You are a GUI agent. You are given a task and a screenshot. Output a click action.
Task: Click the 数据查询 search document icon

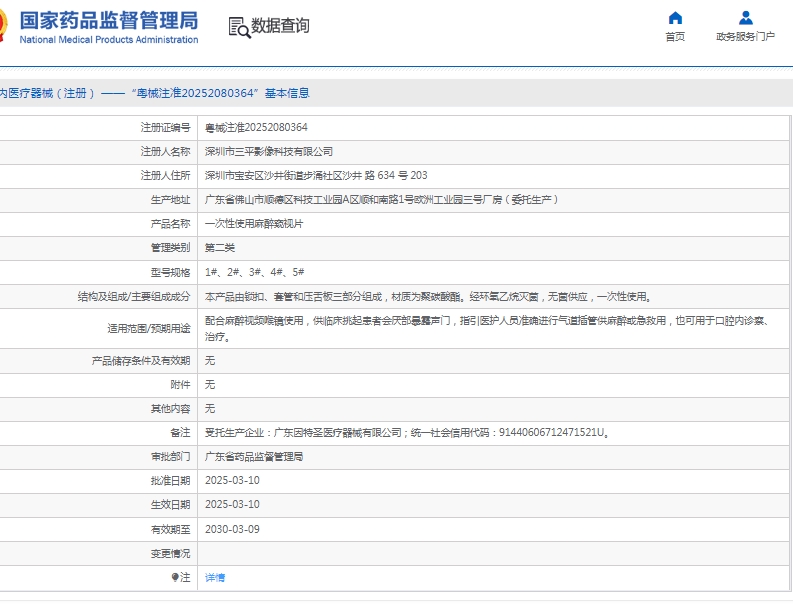click(x=239, y=27)
